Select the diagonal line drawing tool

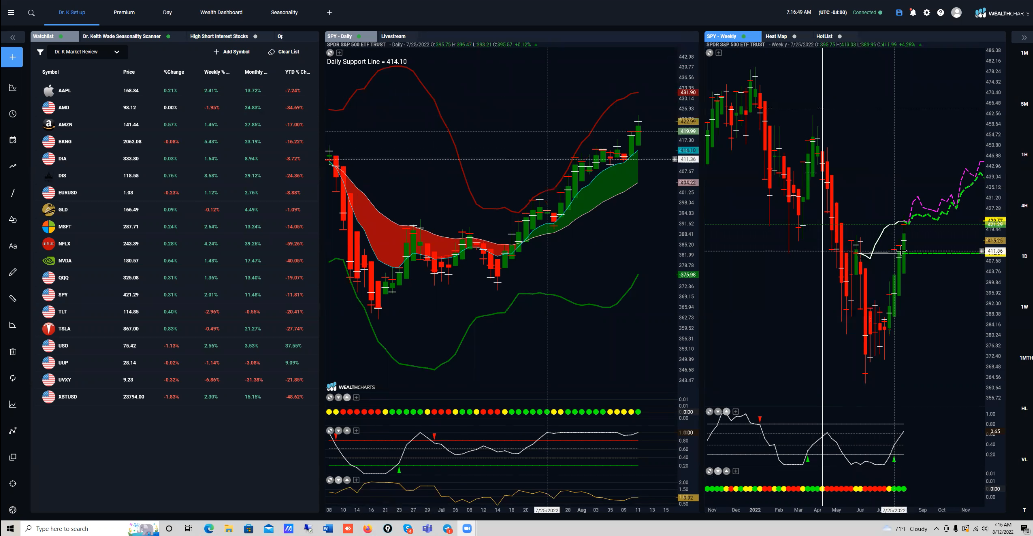pos(13,193)
